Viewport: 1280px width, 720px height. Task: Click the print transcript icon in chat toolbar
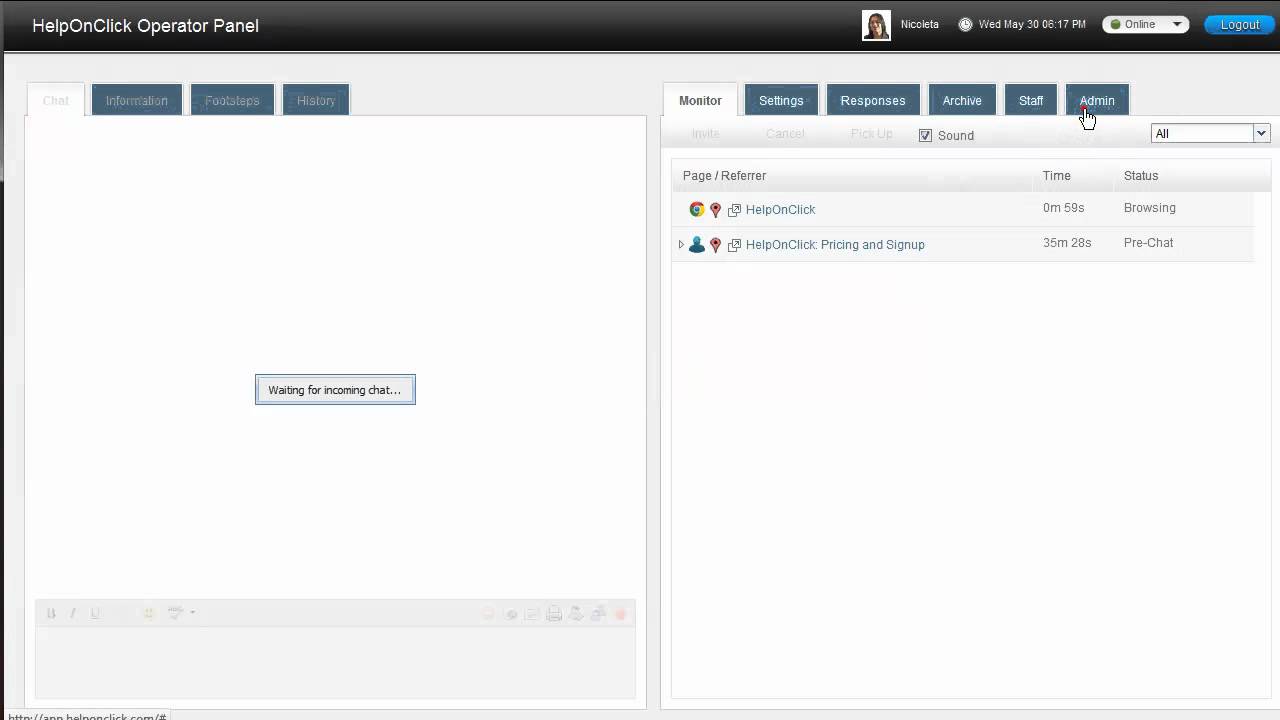coord(554,614)
